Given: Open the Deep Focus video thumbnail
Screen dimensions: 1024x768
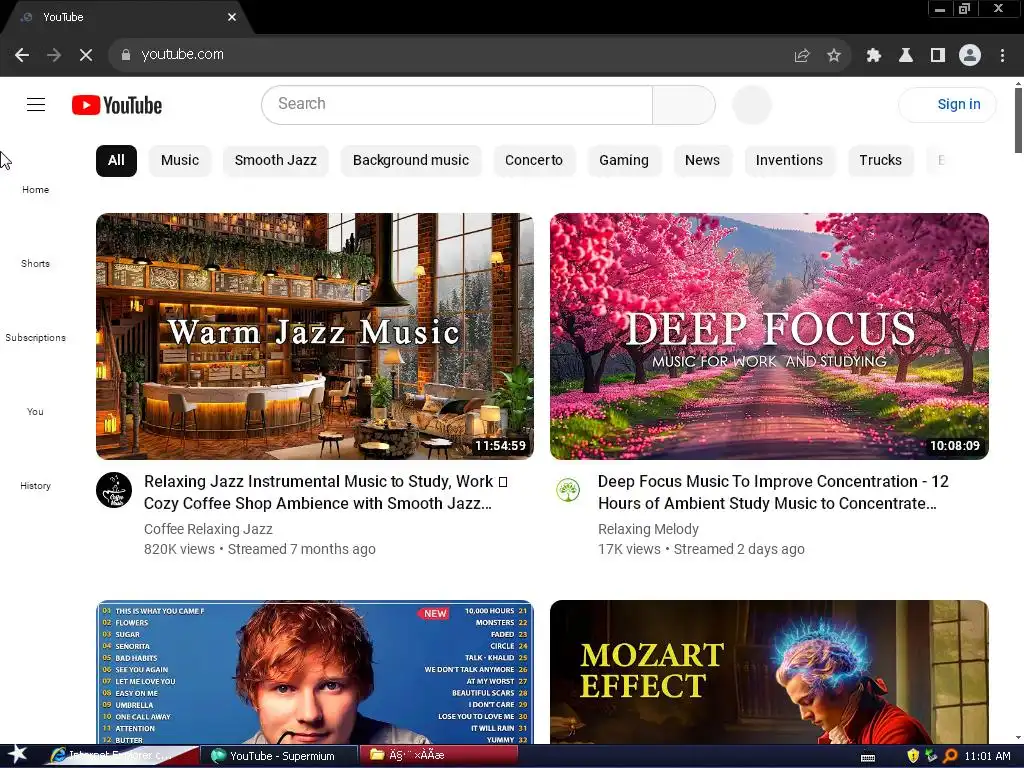Looking at the screenshot, I should click(x=769, y=336).
